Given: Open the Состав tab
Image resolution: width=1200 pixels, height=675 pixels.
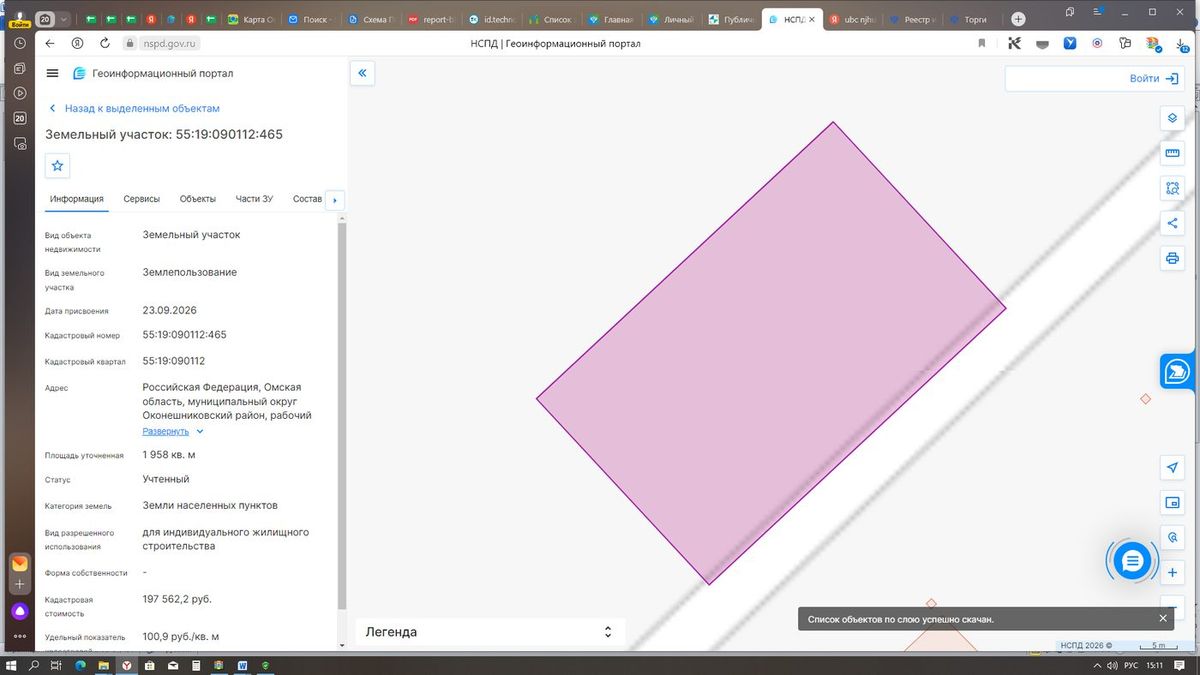Looking at the screenshot, I should click(x=307, y=199).
